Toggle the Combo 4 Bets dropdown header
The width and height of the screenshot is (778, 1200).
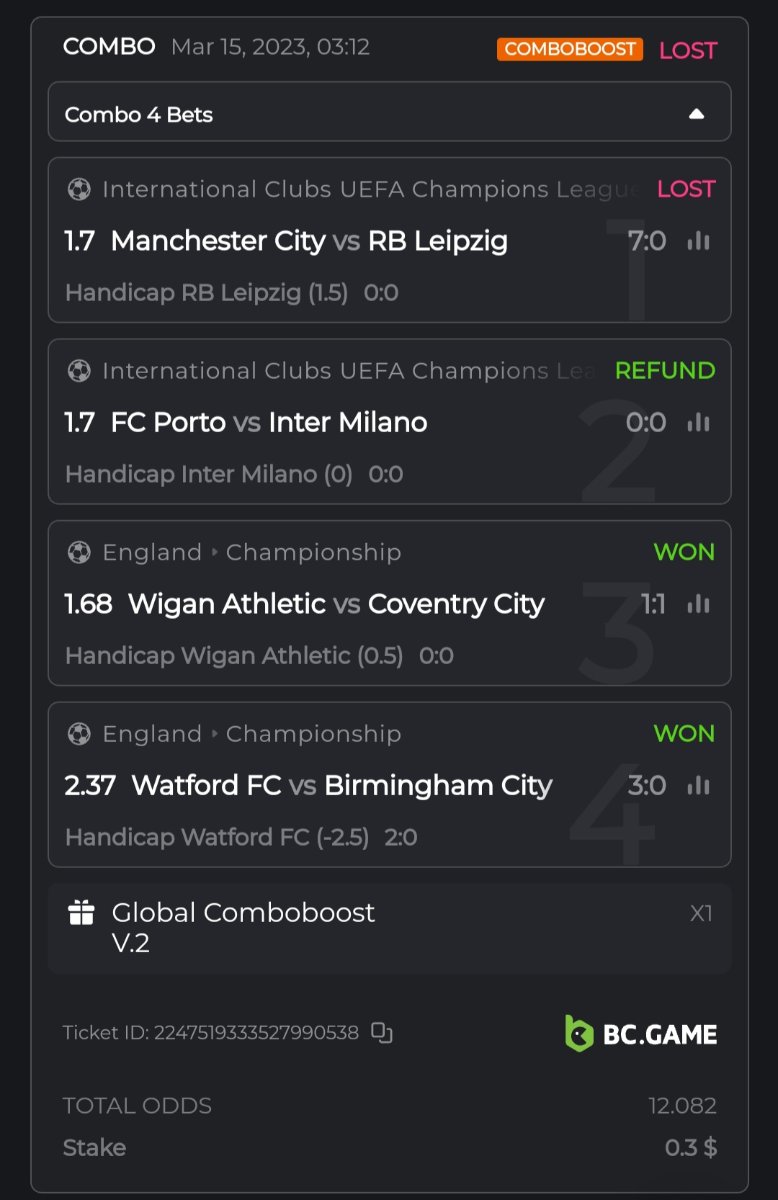coord(389,114)
